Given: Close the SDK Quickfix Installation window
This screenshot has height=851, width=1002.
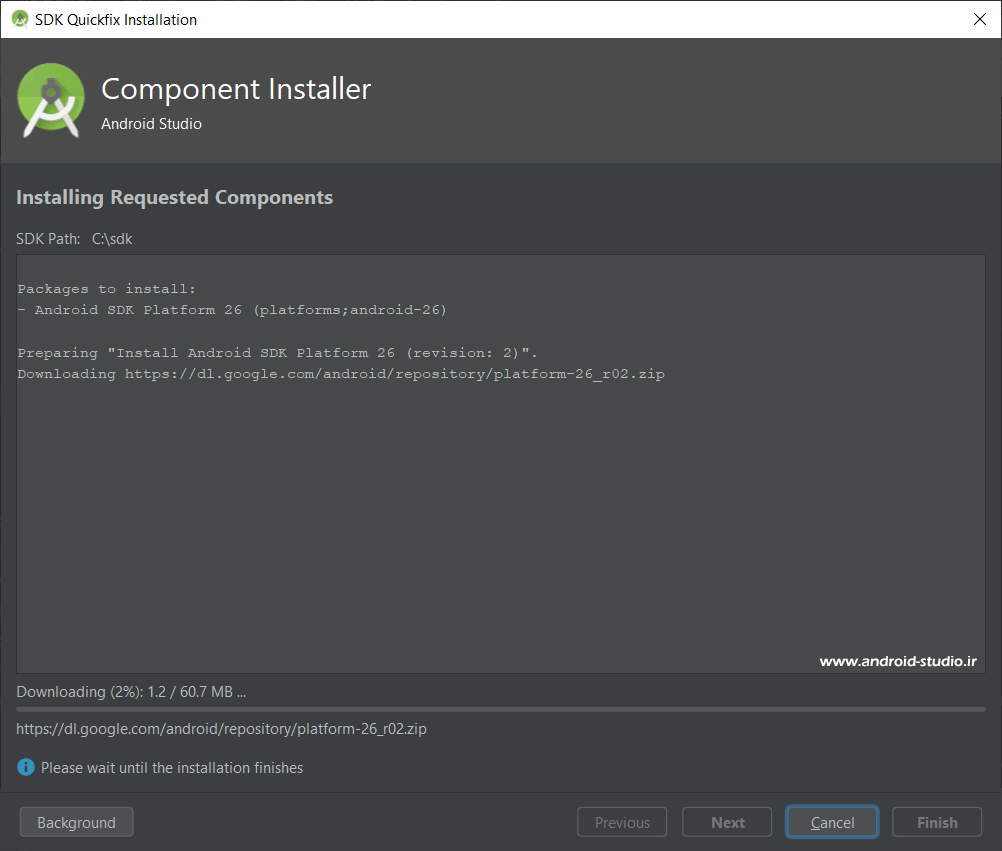Looking at the screenshot, I should point(980,19).
